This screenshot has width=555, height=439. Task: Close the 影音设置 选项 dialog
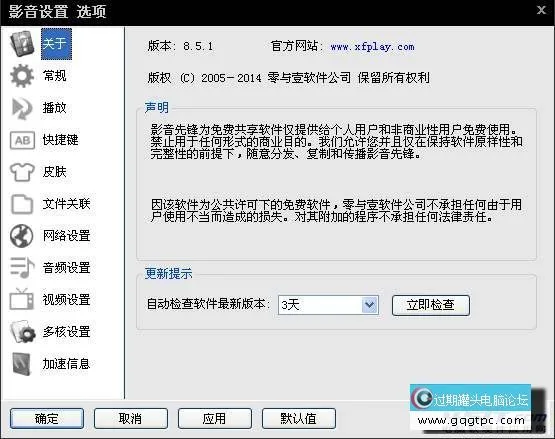[x=541, y=10]
